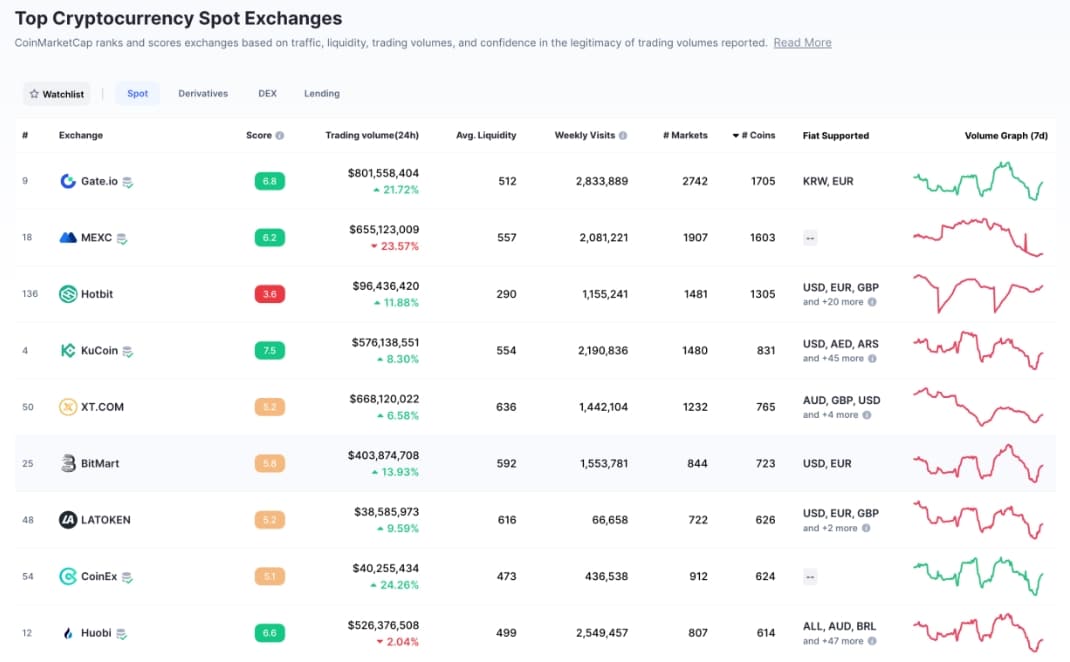The height and width of the screenshot is (662, 1070).
Task: Click Huobi's weekly visits 2,549,457
Action: click(x=601, y=633)
